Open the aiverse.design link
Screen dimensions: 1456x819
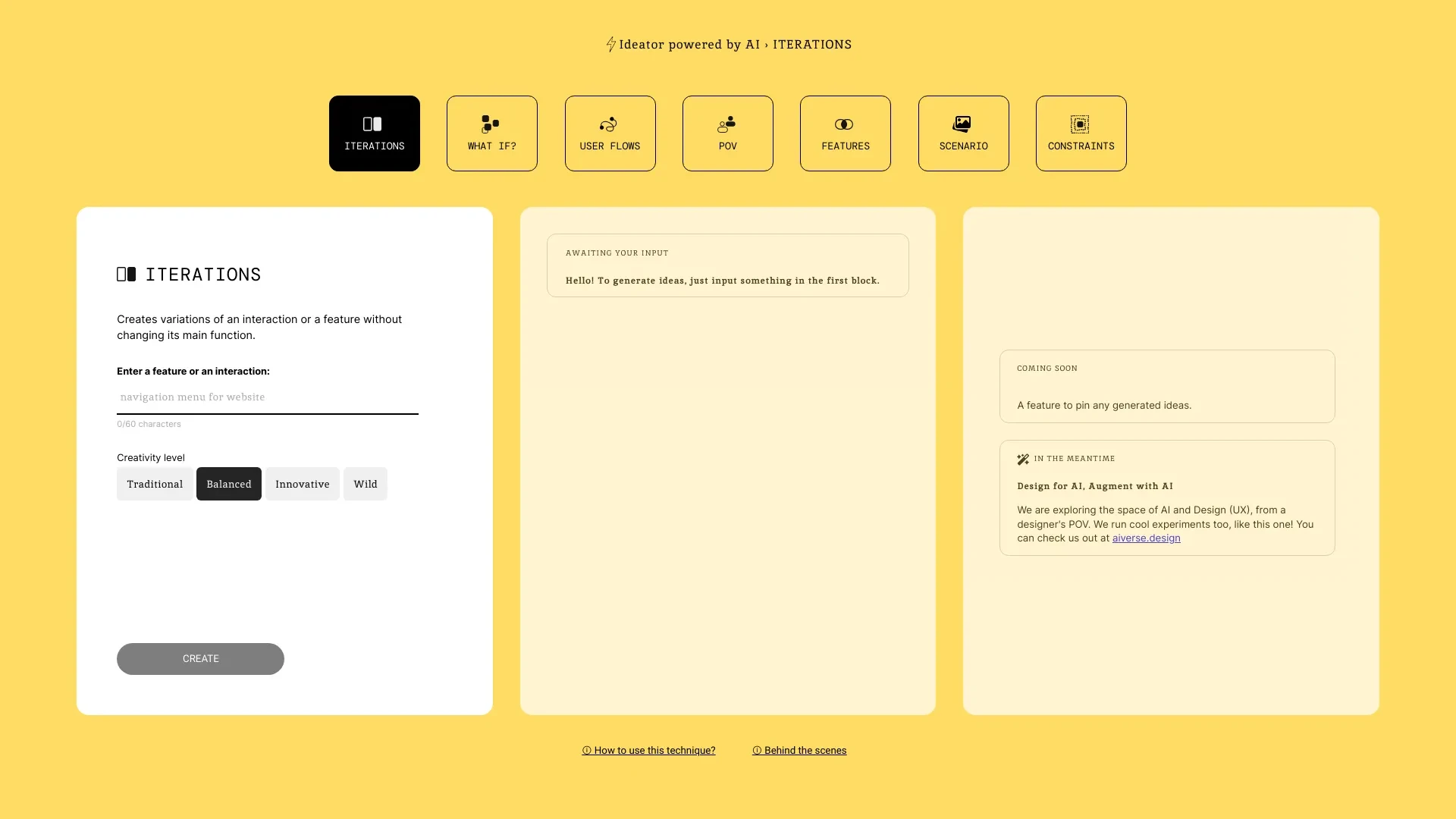click(x=1145, y=538)
